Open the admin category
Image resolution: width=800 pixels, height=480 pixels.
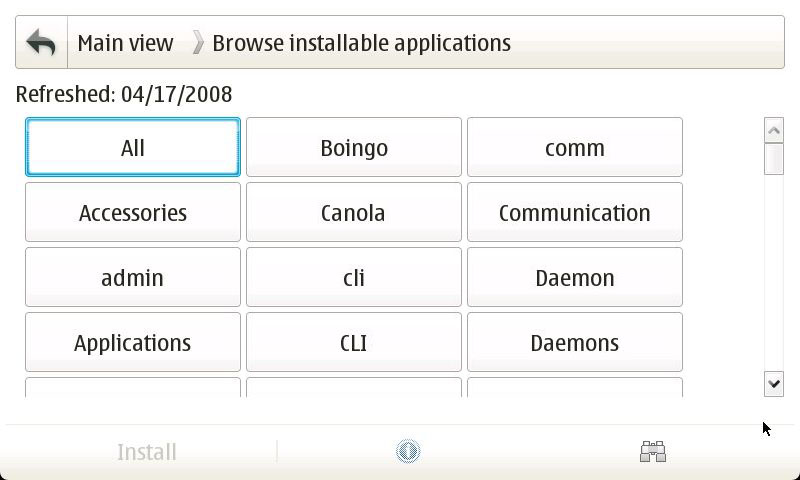pos(133,278)
